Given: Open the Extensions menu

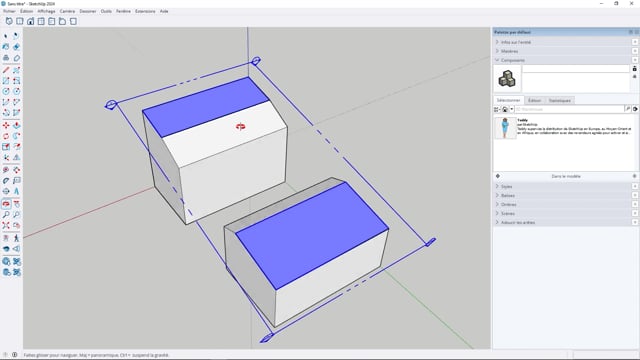Looking at the screenshot, I should [x=145, y=11].
